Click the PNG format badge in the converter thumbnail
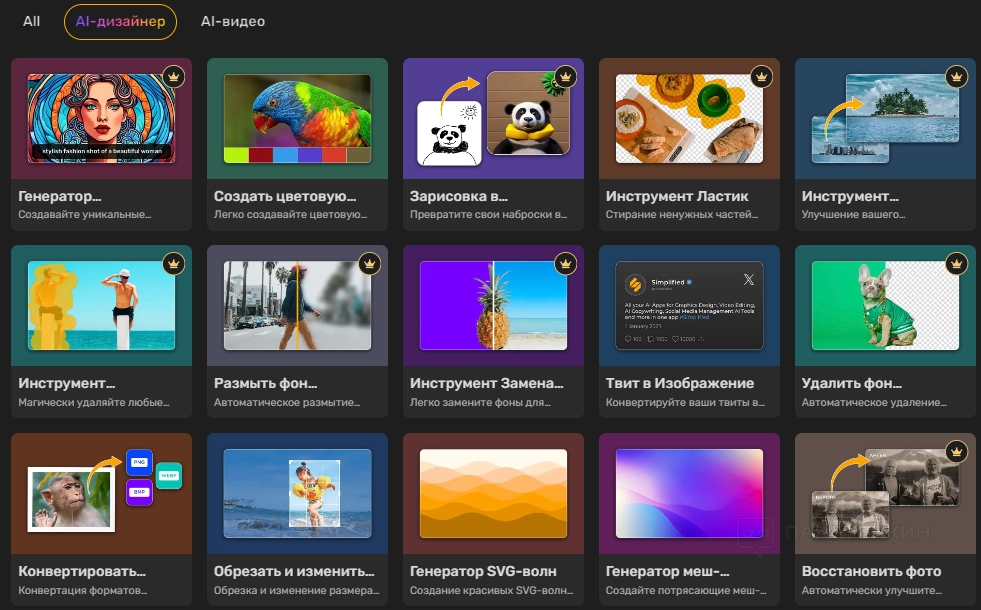 [x=139, y=462]
